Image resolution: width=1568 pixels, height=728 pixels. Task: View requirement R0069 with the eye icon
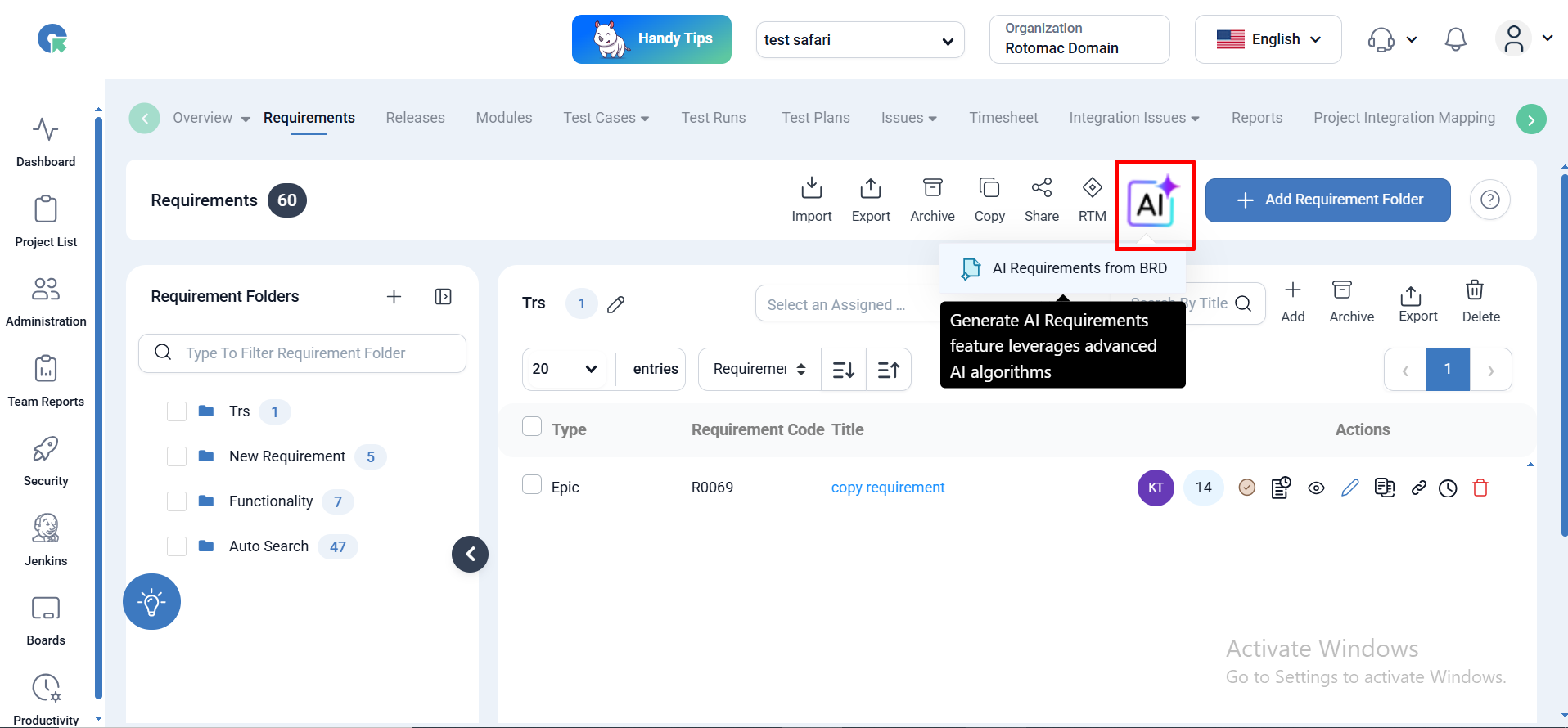click(x=1316, y=488)
